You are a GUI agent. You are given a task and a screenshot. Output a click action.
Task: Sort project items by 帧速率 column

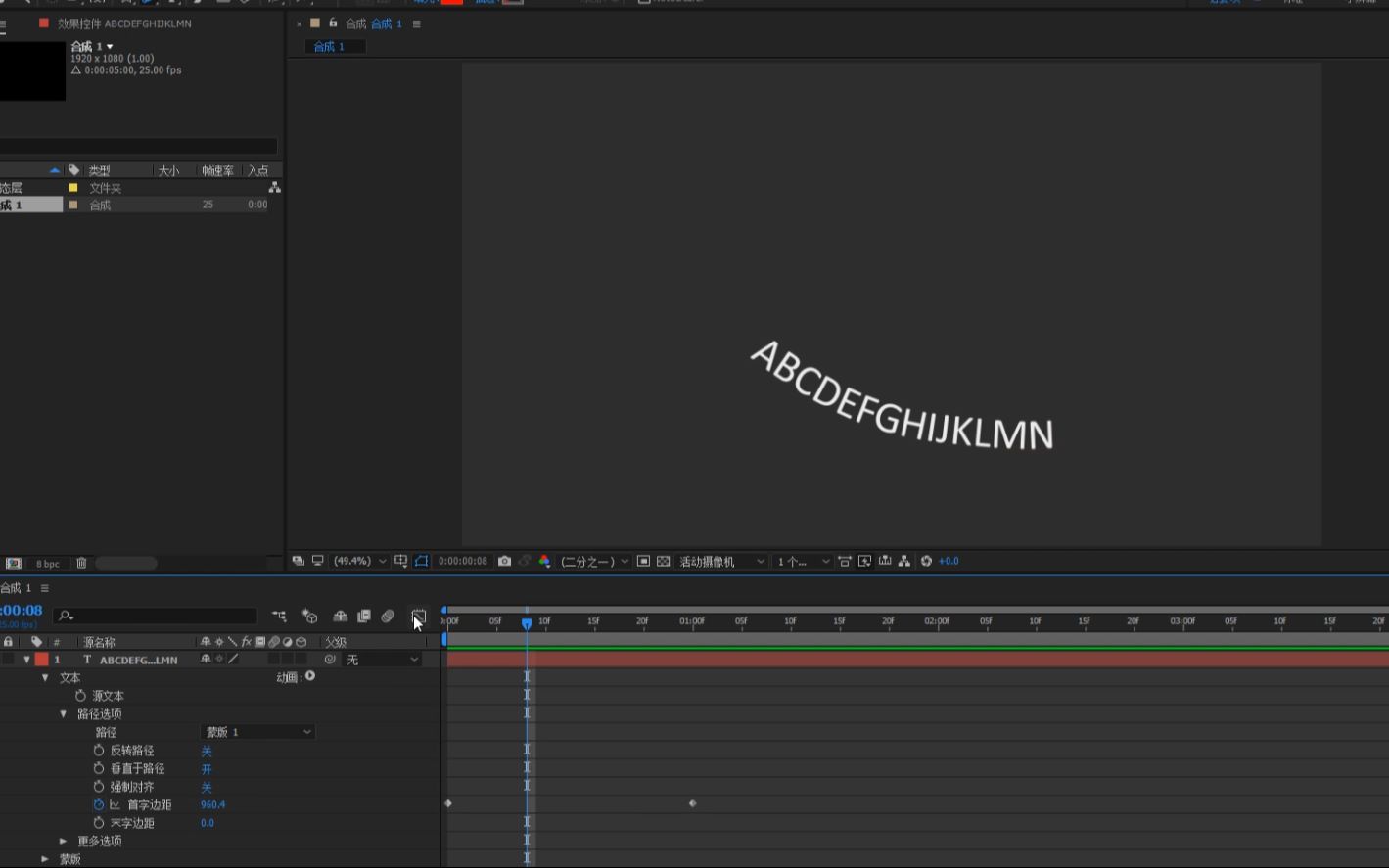[x=217, y=170]
